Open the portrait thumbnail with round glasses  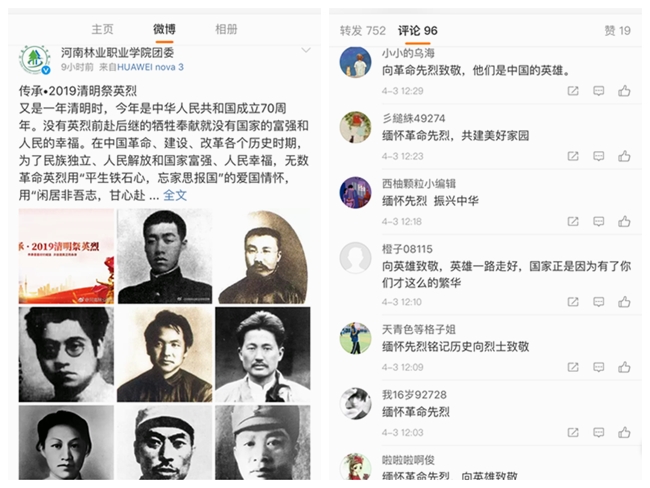(x=66, y=354)
